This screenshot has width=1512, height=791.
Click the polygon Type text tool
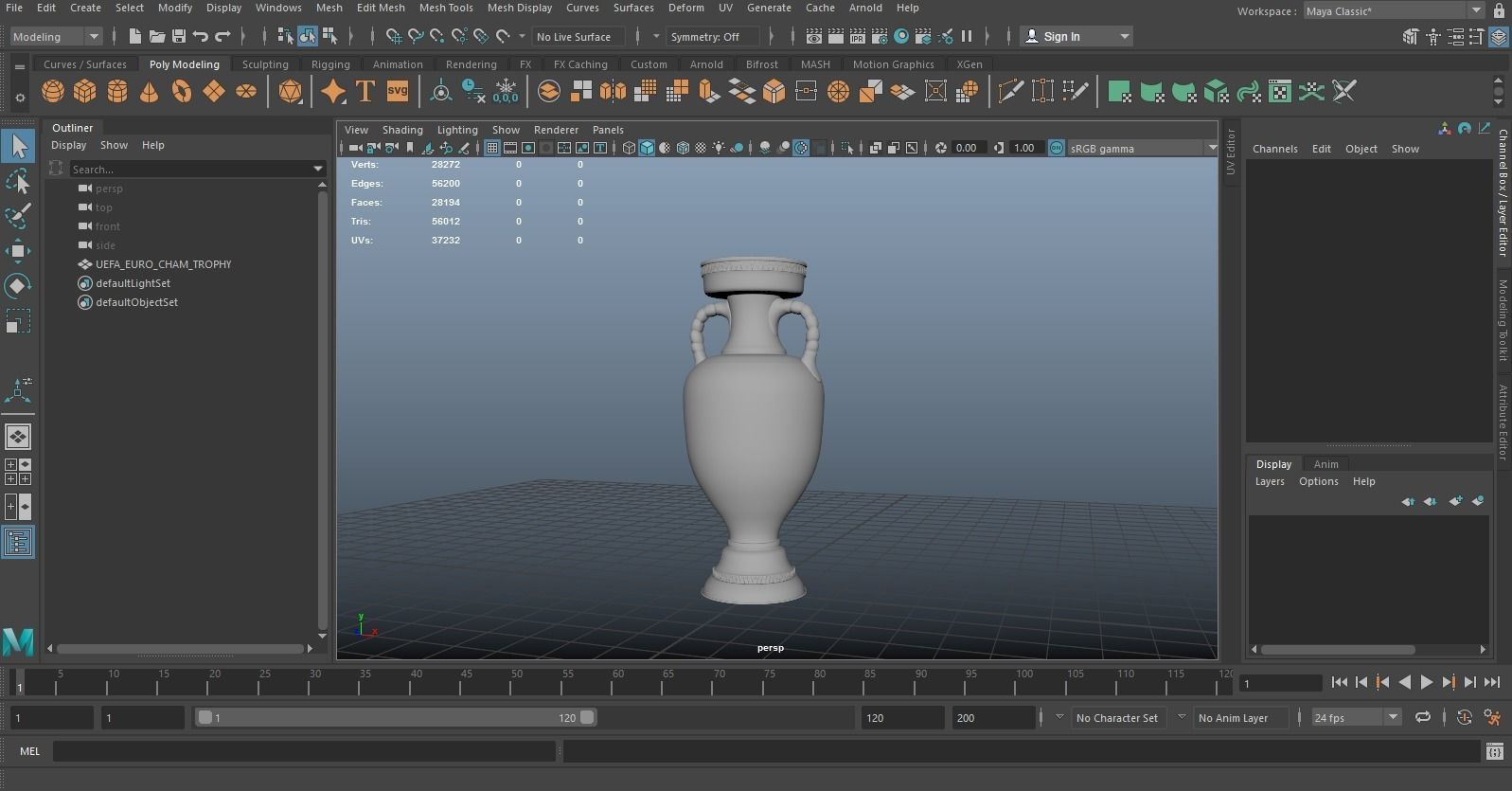(x=365, y=92)
